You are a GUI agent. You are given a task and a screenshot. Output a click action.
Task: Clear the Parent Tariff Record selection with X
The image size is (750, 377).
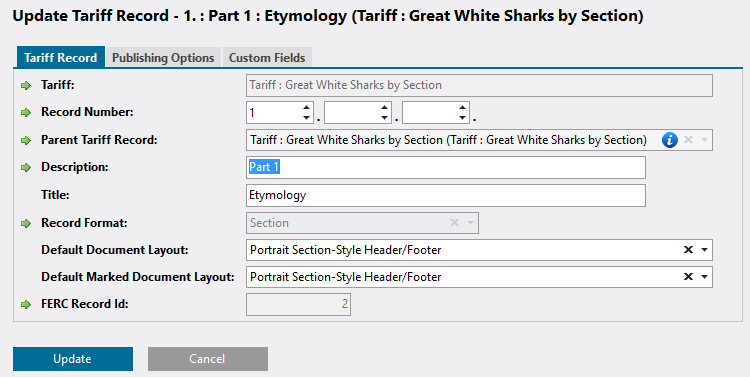[688, 140]
